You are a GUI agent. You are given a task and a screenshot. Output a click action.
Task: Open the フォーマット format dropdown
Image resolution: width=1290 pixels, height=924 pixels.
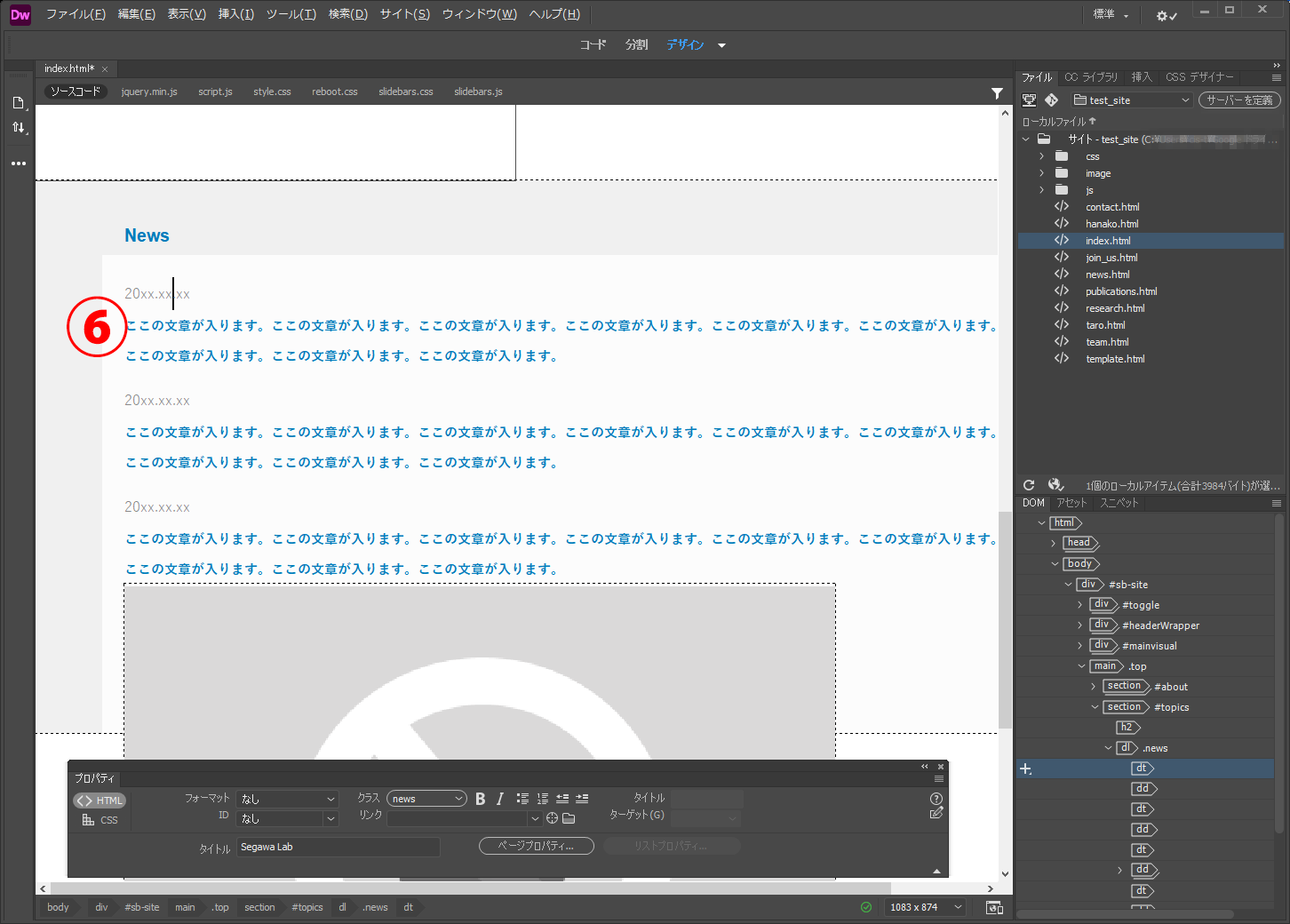(287, 799)
